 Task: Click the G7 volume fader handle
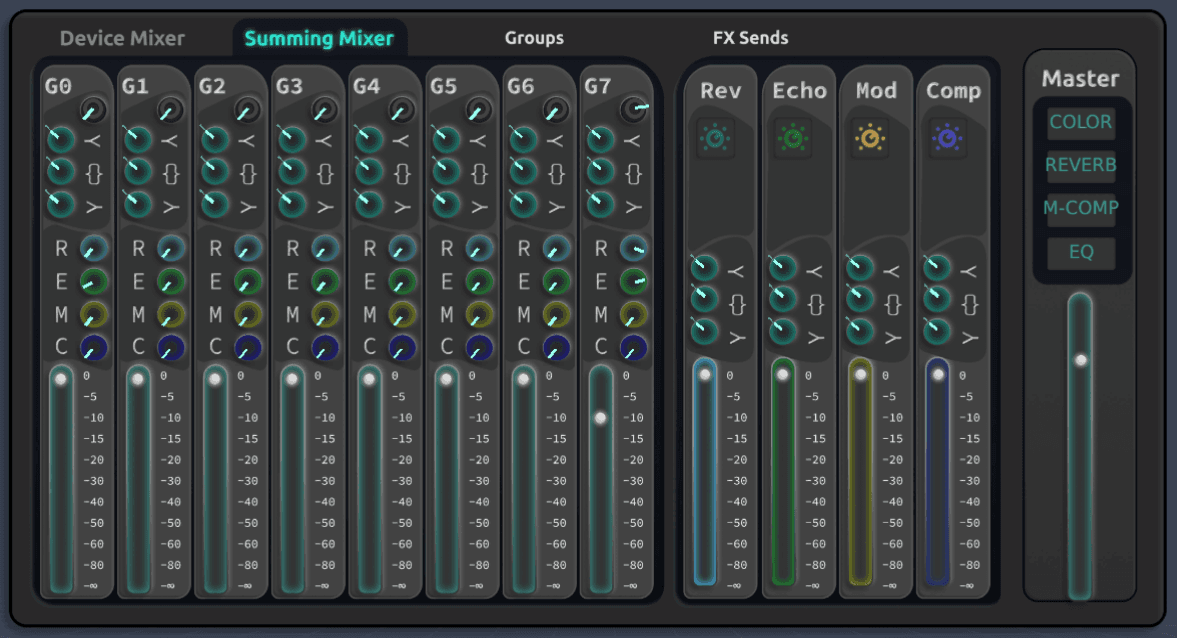(601, 418)
